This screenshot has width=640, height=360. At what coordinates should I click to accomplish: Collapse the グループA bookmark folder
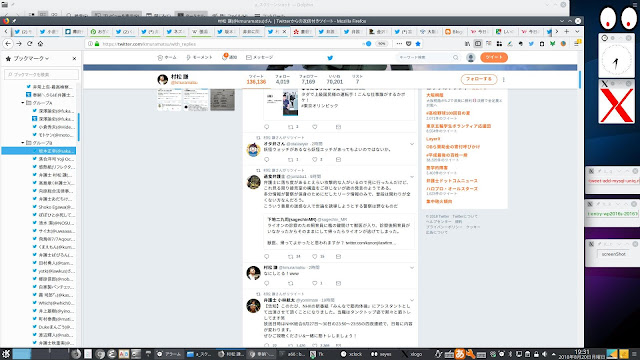pos(23,103)
